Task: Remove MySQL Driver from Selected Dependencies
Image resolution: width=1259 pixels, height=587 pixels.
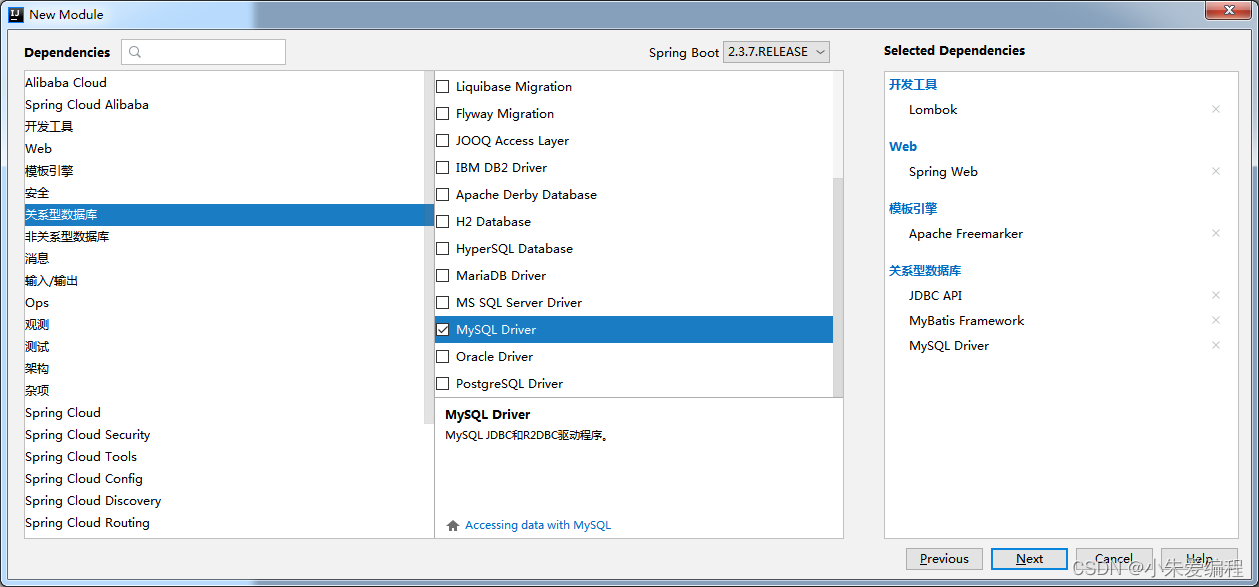Action: pos(1216,345)
